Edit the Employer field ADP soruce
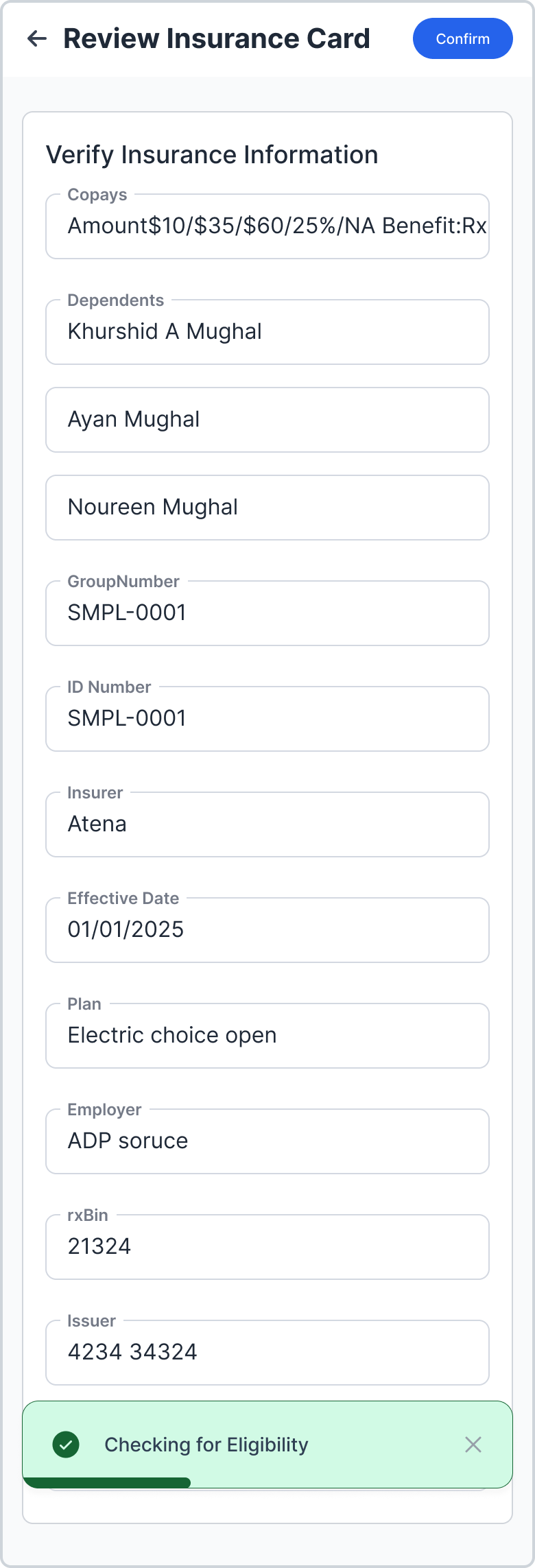 pos(267,1141)
